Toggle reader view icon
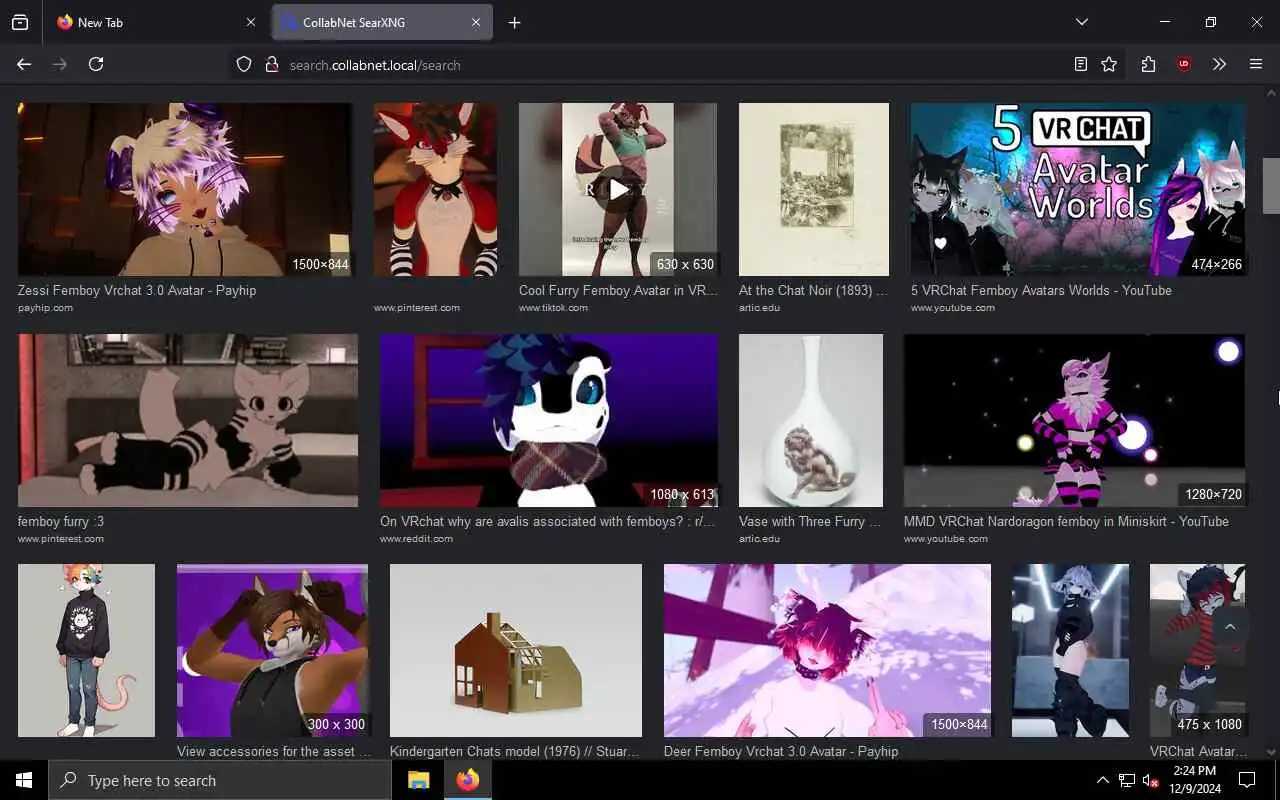Screen dimensions: 1280x800 pos(1081,64)
